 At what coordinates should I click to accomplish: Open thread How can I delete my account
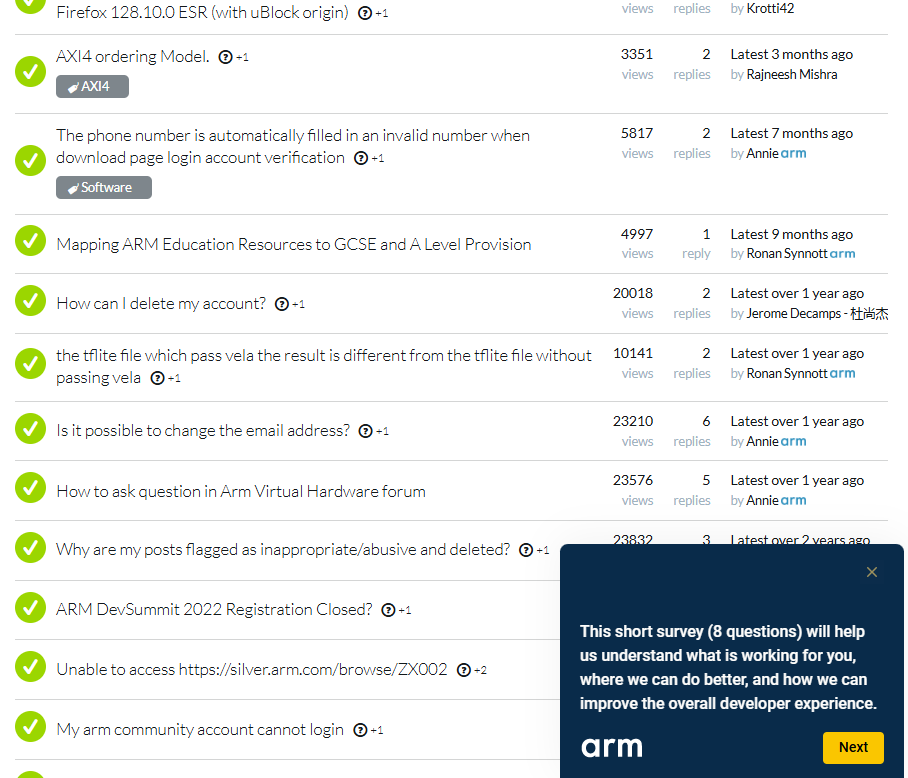click(x=161, y=303)
